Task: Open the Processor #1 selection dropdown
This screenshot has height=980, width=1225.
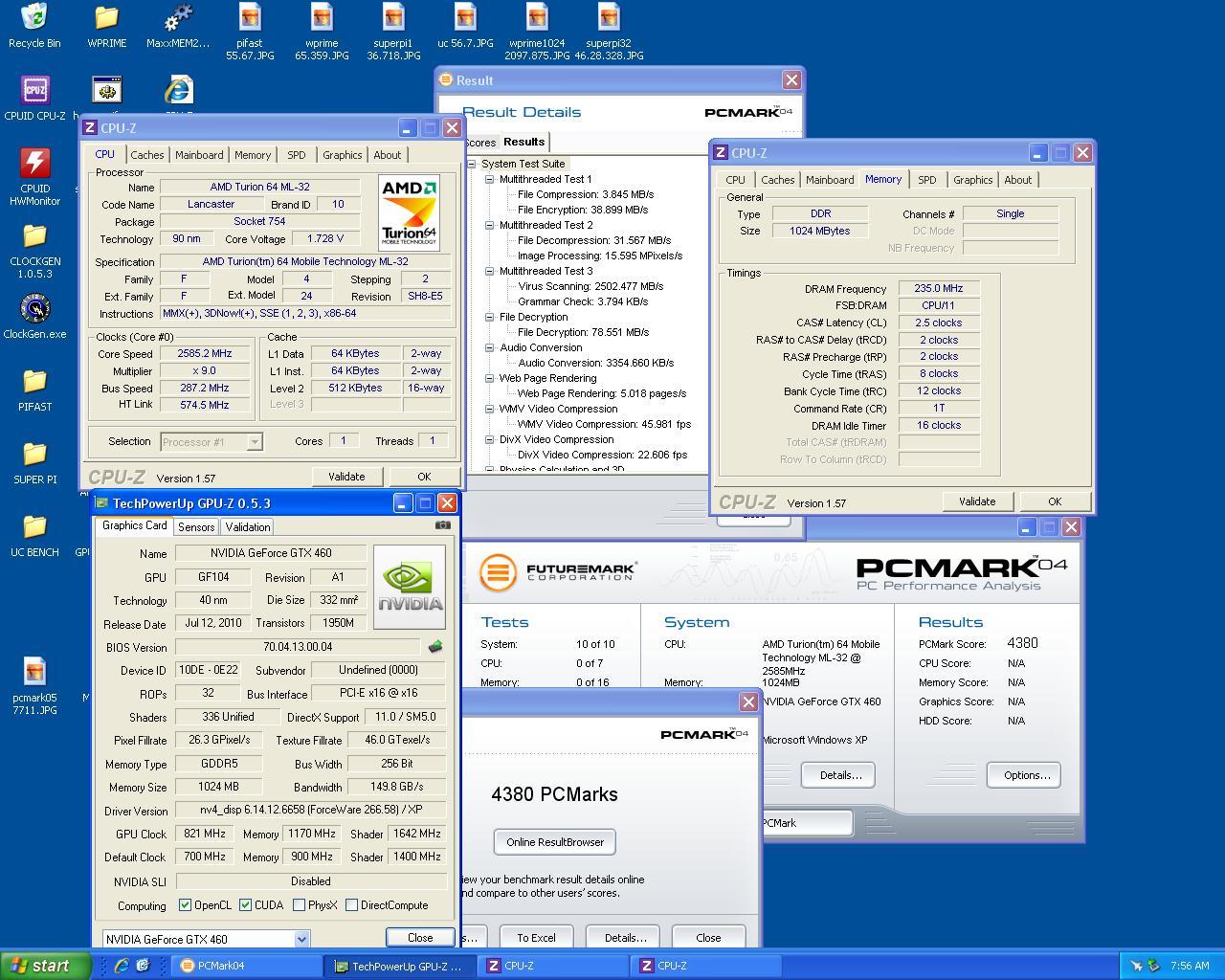Action: [255, 441]
